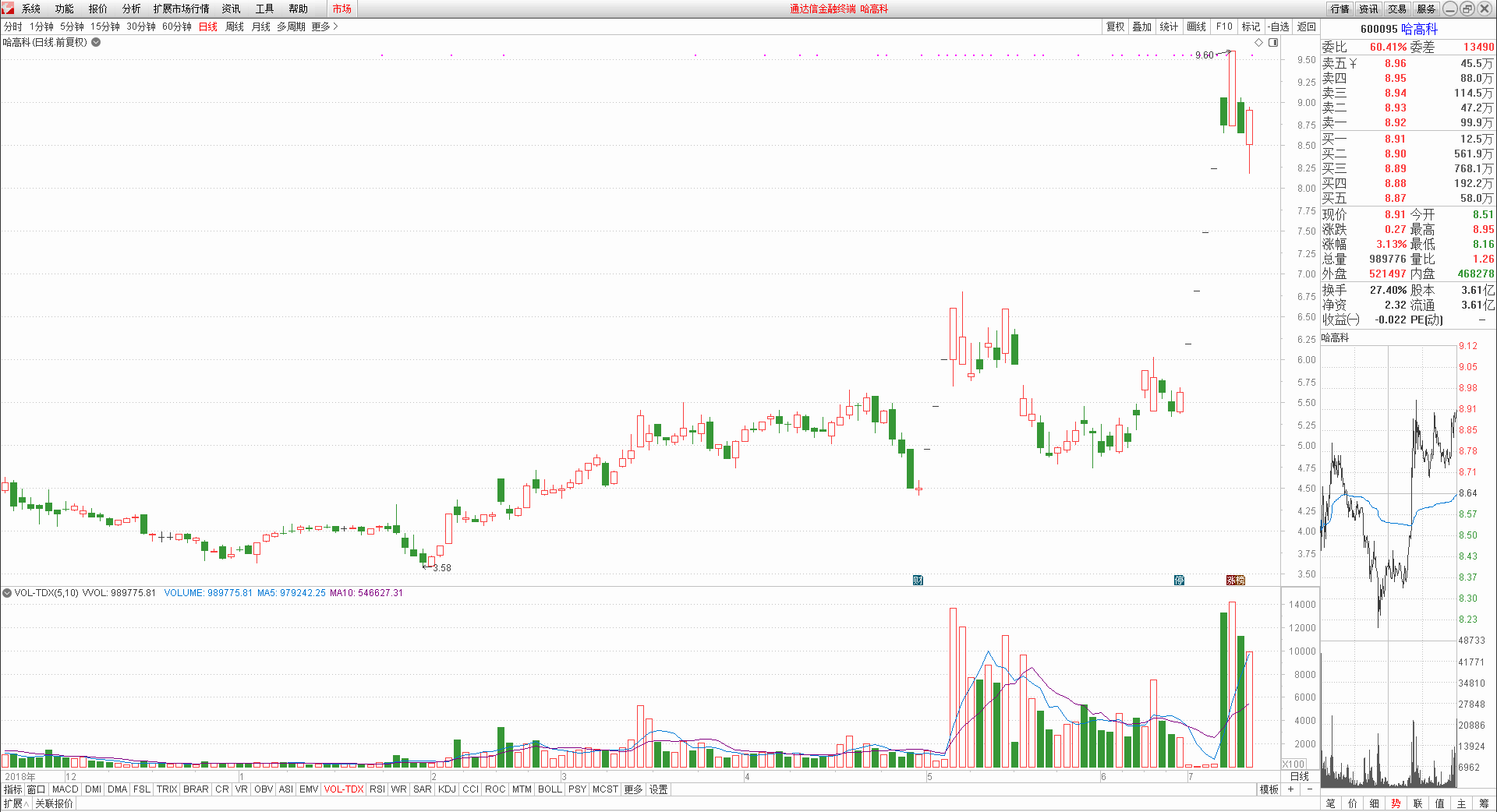Select 主 tab in bottom-right panel
Screen dimensions: 1497x812
coord(1461,803)
